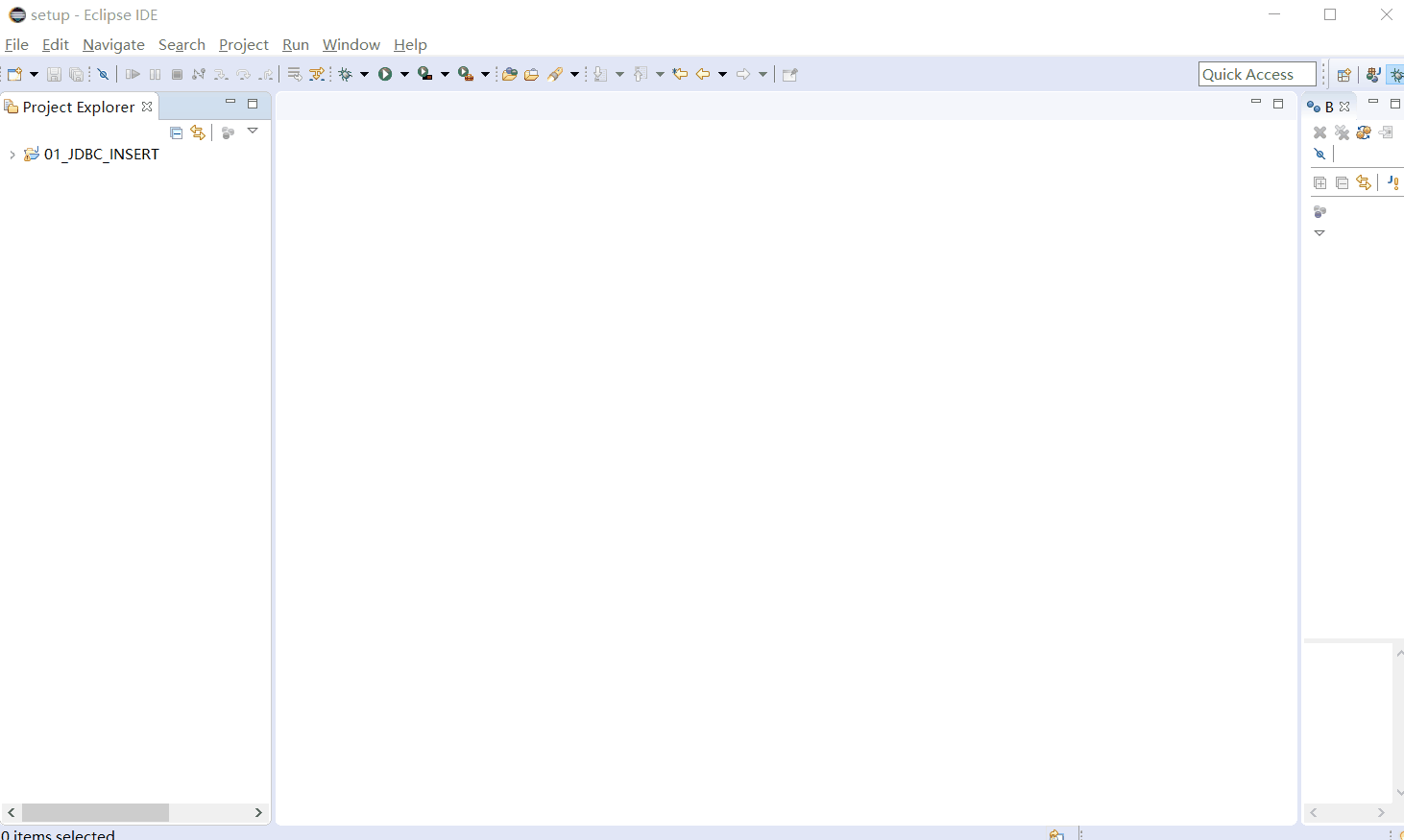Open the Search menu
The image size is (1404, 840).
point(182,44)
